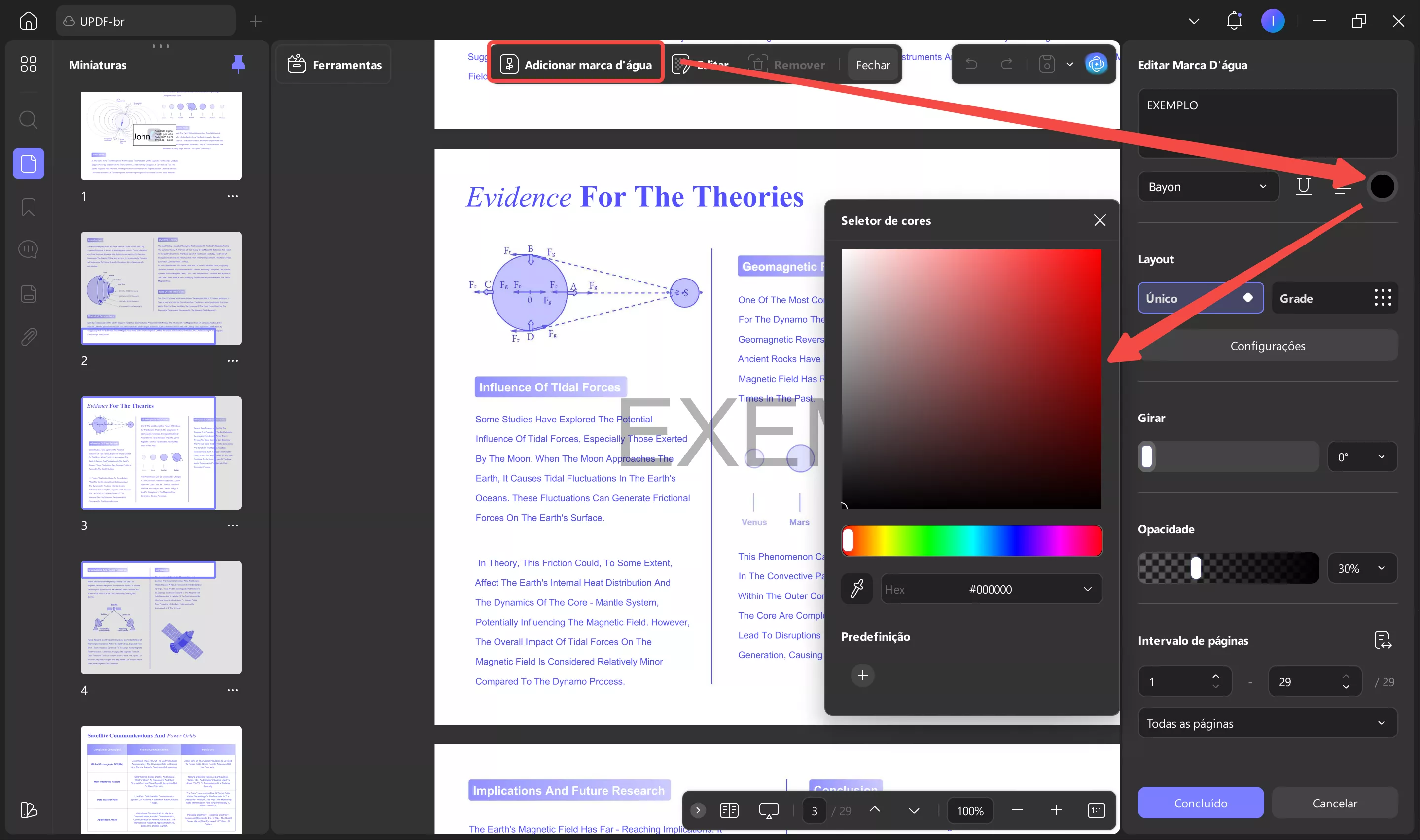Image resolution: width=1420 pixels, height=840 pixels.
Task: Unpin the Miniaturas panel
Action: 238,64
